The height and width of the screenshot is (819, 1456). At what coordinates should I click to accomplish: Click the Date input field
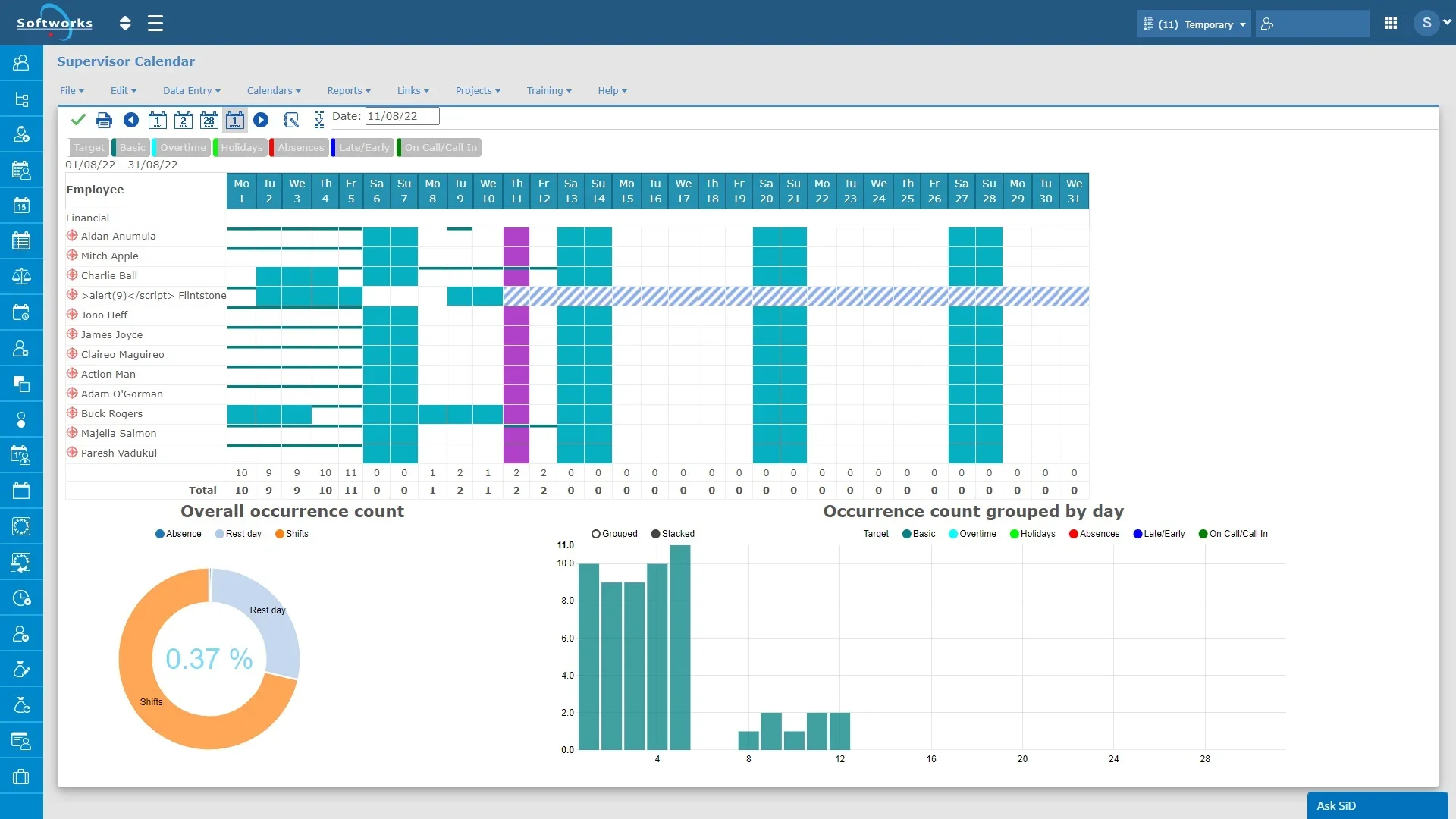coord(402,116)
